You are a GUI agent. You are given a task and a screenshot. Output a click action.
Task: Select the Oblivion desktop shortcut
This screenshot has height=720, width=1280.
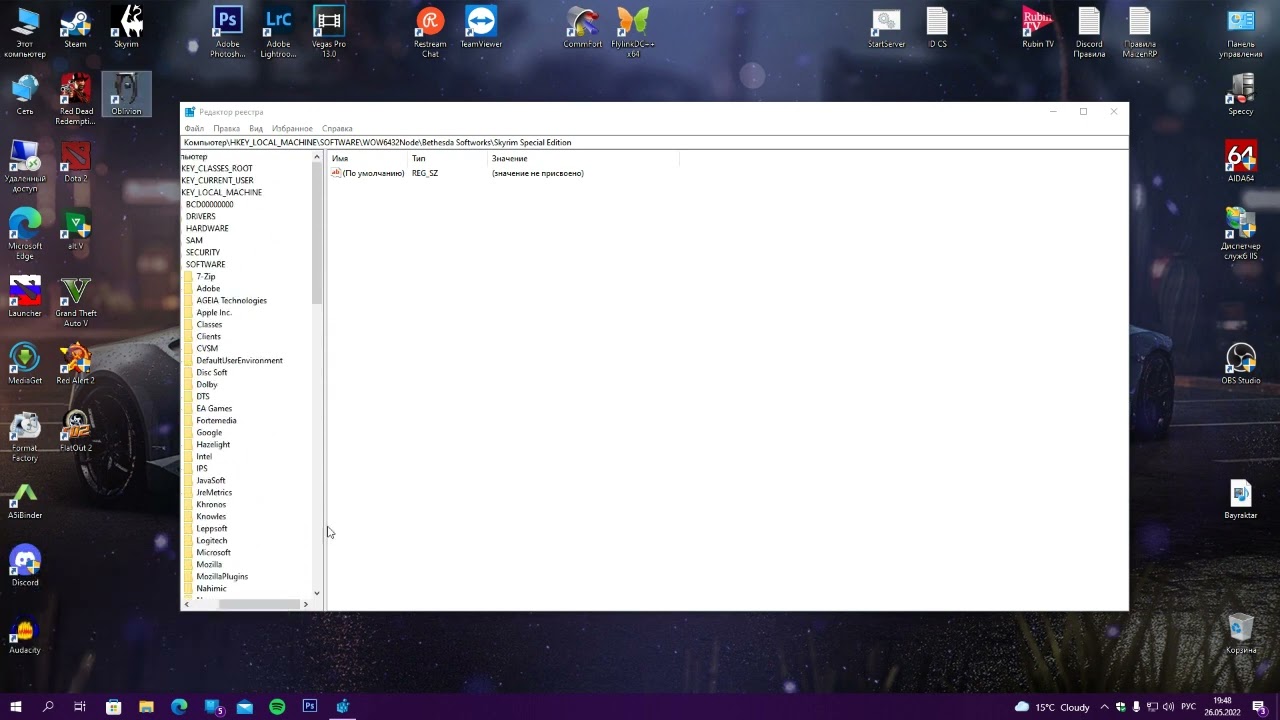coord(126,95)
